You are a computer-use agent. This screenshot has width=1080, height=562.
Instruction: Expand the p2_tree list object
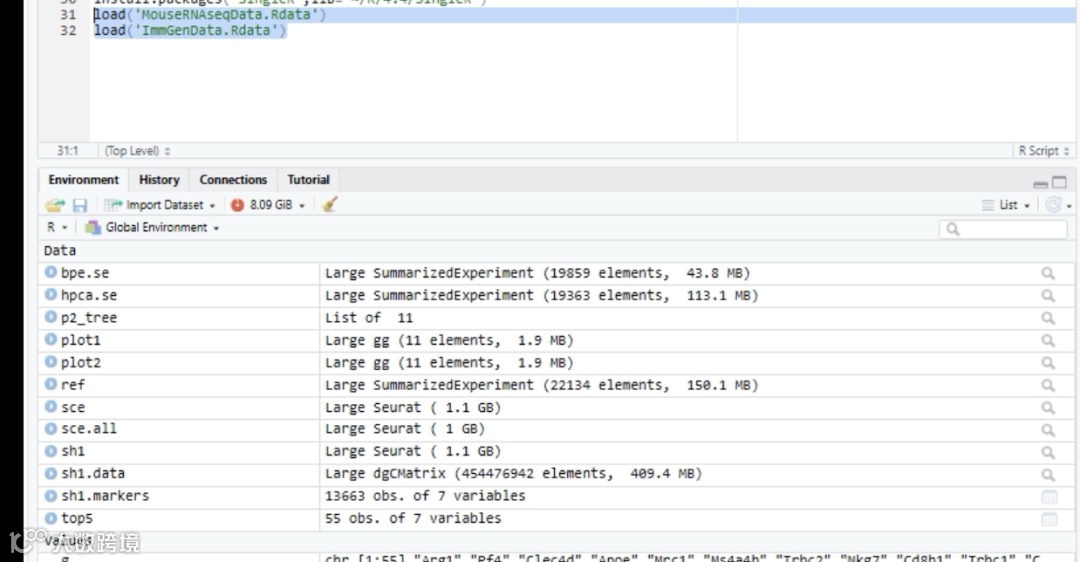(51, 317)
